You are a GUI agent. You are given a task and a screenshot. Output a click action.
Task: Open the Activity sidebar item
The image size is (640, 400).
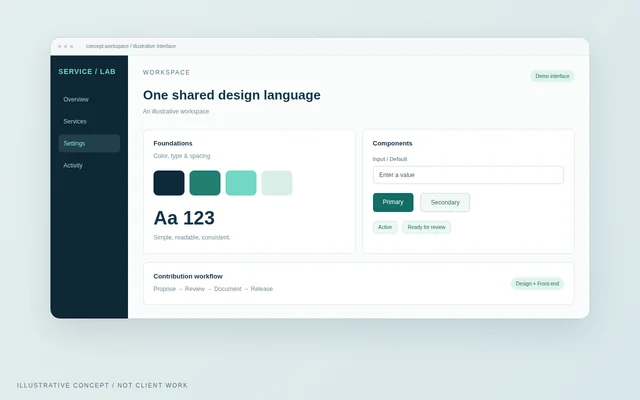point(89,166)
